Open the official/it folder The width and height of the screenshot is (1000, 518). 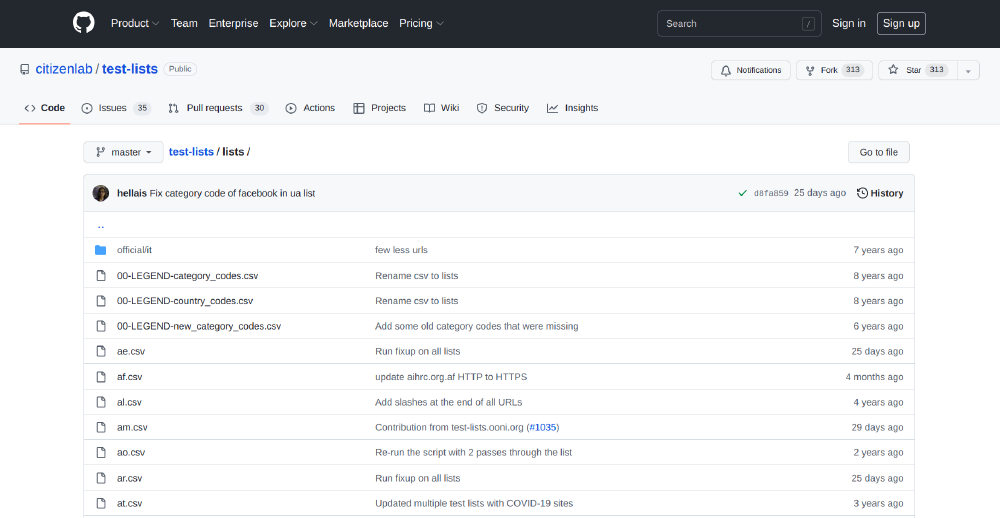tap(134, 250)
